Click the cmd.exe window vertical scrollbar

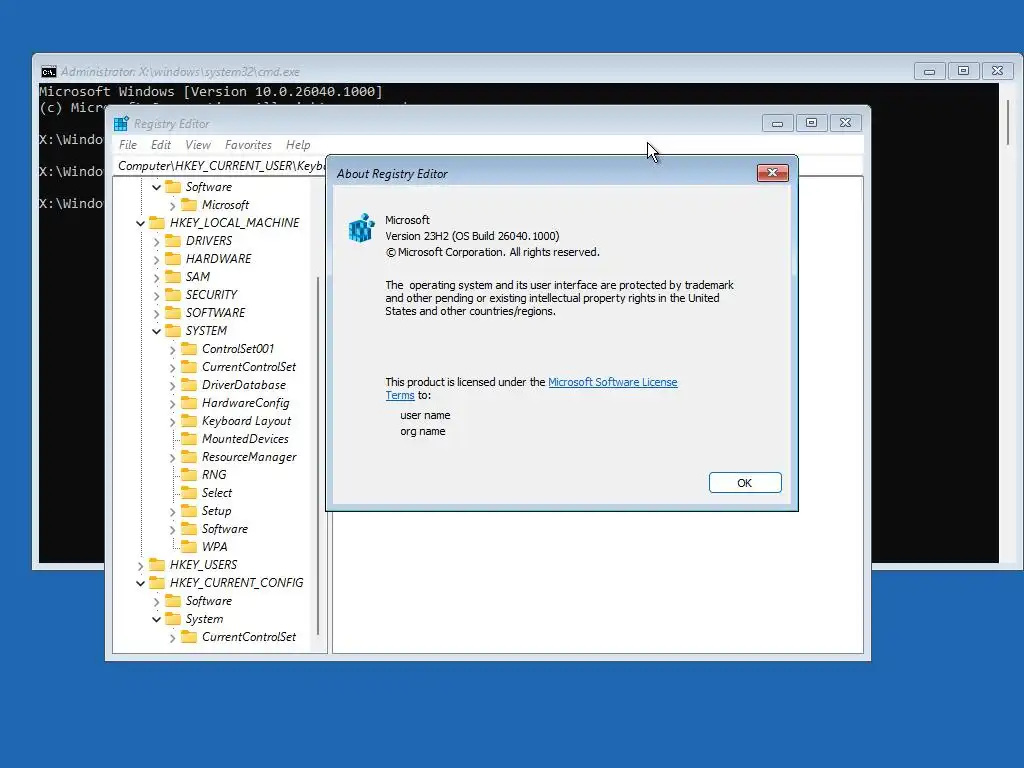pos(1008,122)
